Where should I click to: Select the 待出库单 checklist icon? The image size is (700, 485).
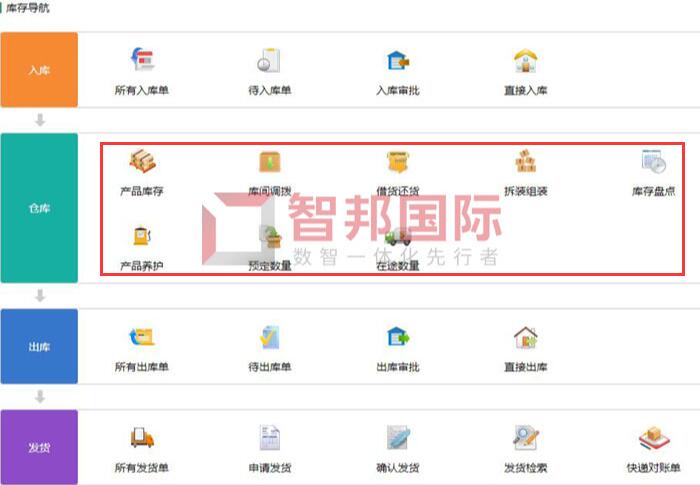(x=270, y=337)
